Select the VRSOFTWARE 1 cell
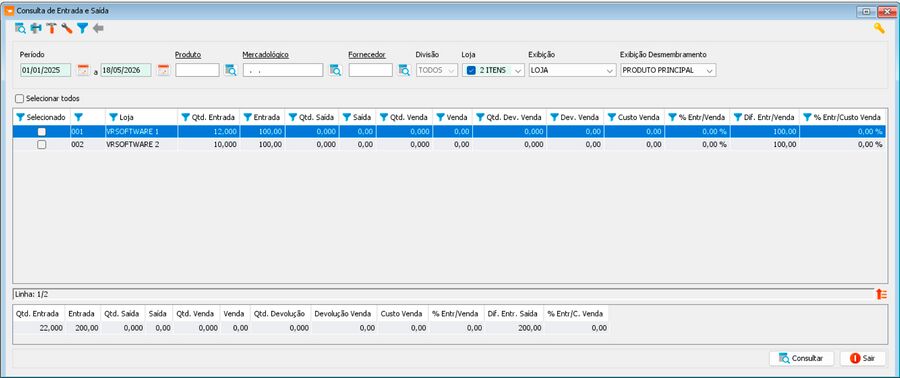 coord(141,132)
